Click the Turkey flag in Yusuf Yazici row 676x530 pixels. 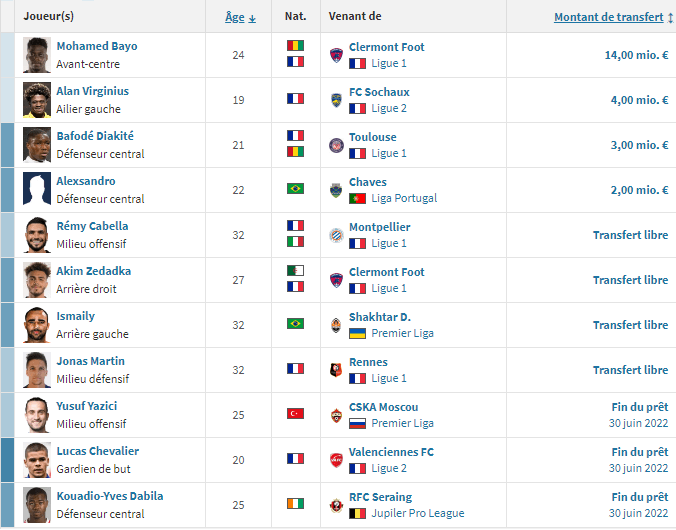(295, 414)
